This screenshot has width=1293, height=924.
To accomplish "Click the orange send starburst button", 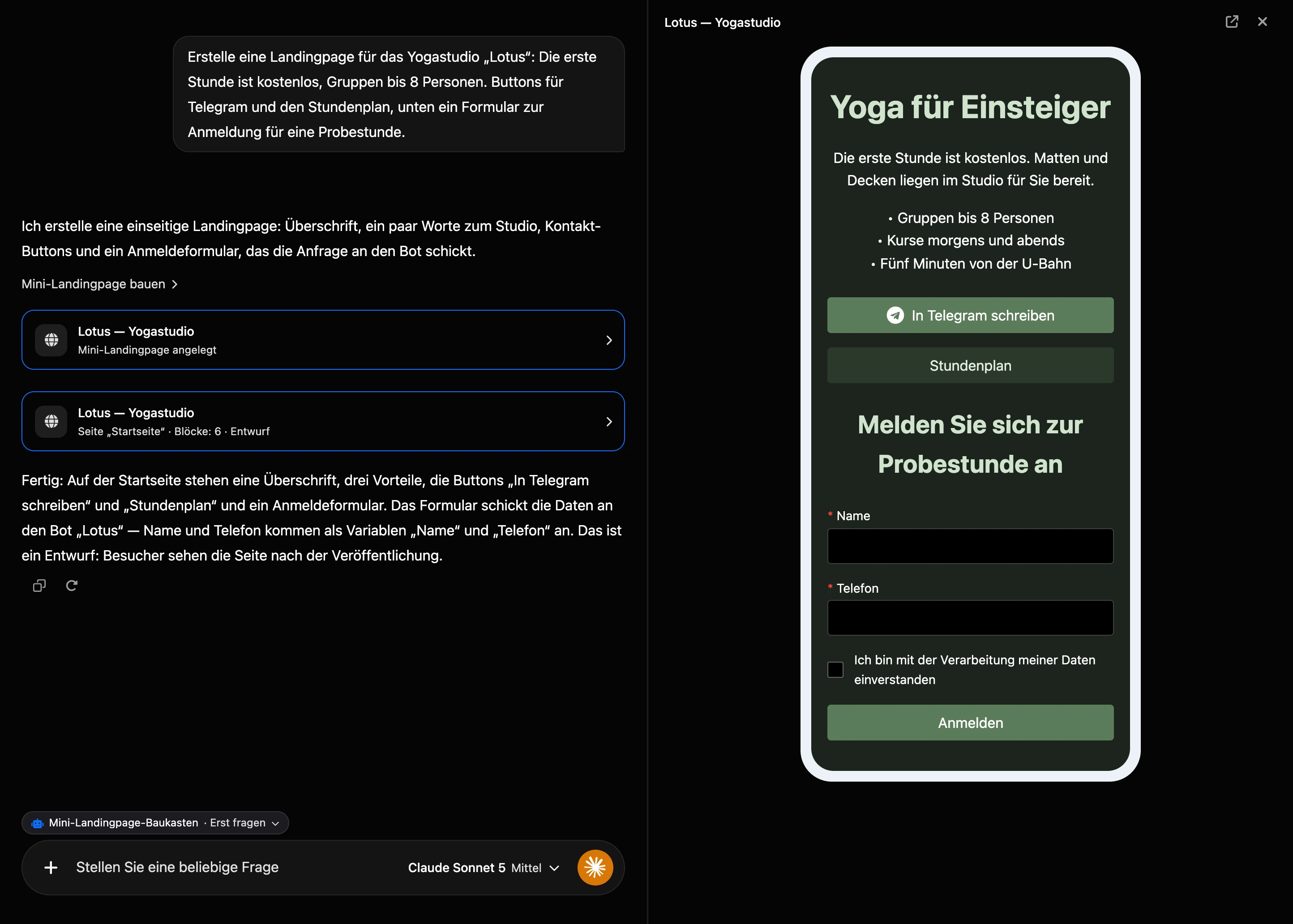I will coord(595,867).
